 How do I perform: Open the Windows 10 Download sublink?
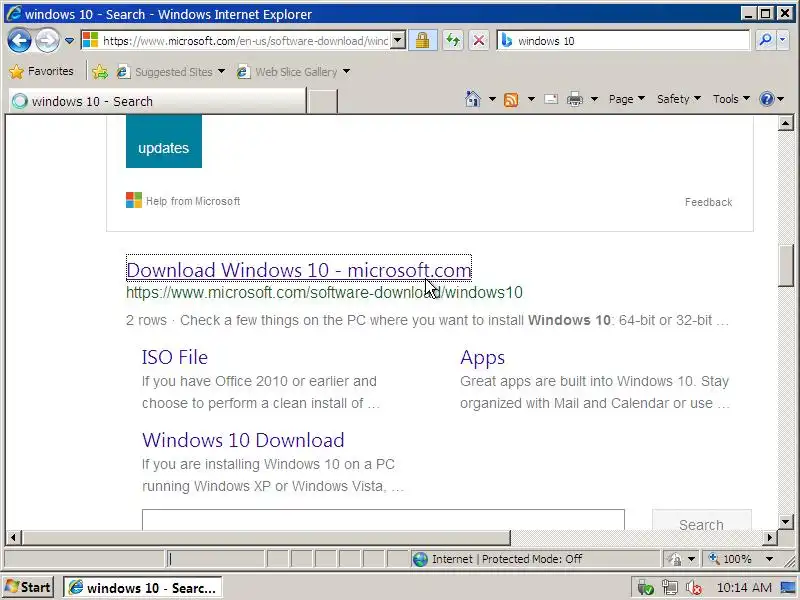coord(243,440)
